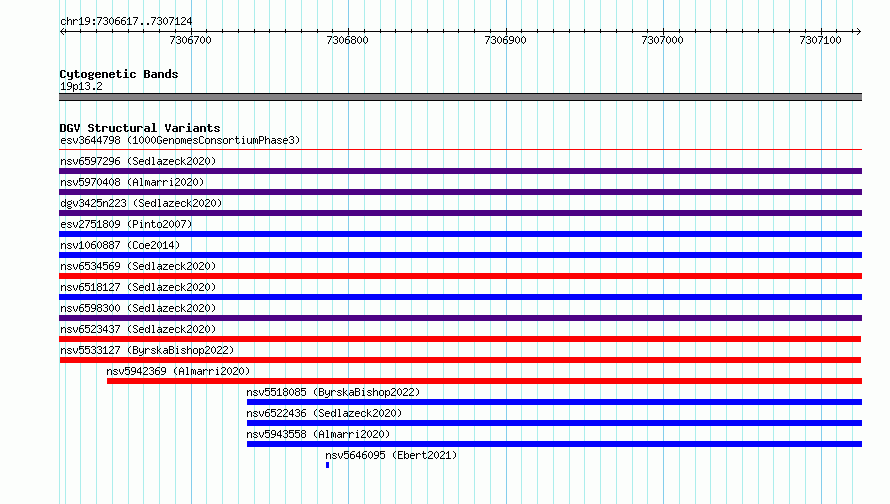Click the esv3644798 (1000GenomesConsortiumPhase3) label
The image size is (890, 504).
click(180, 140)
